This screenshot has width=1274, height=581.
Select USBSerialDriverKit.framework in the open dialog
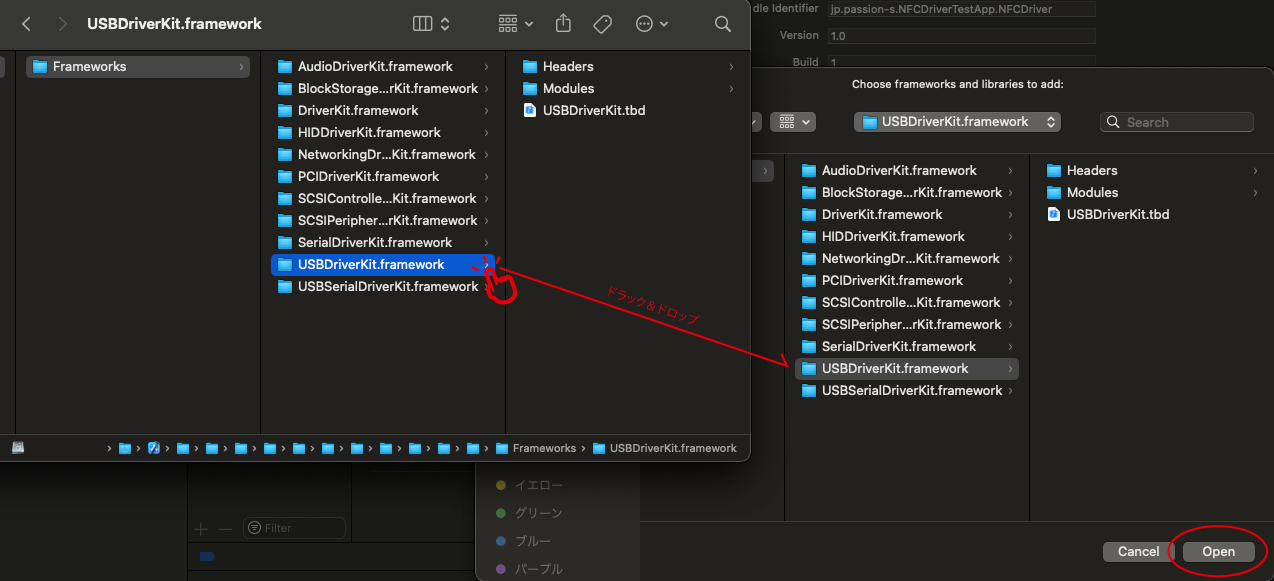[911, 390]
